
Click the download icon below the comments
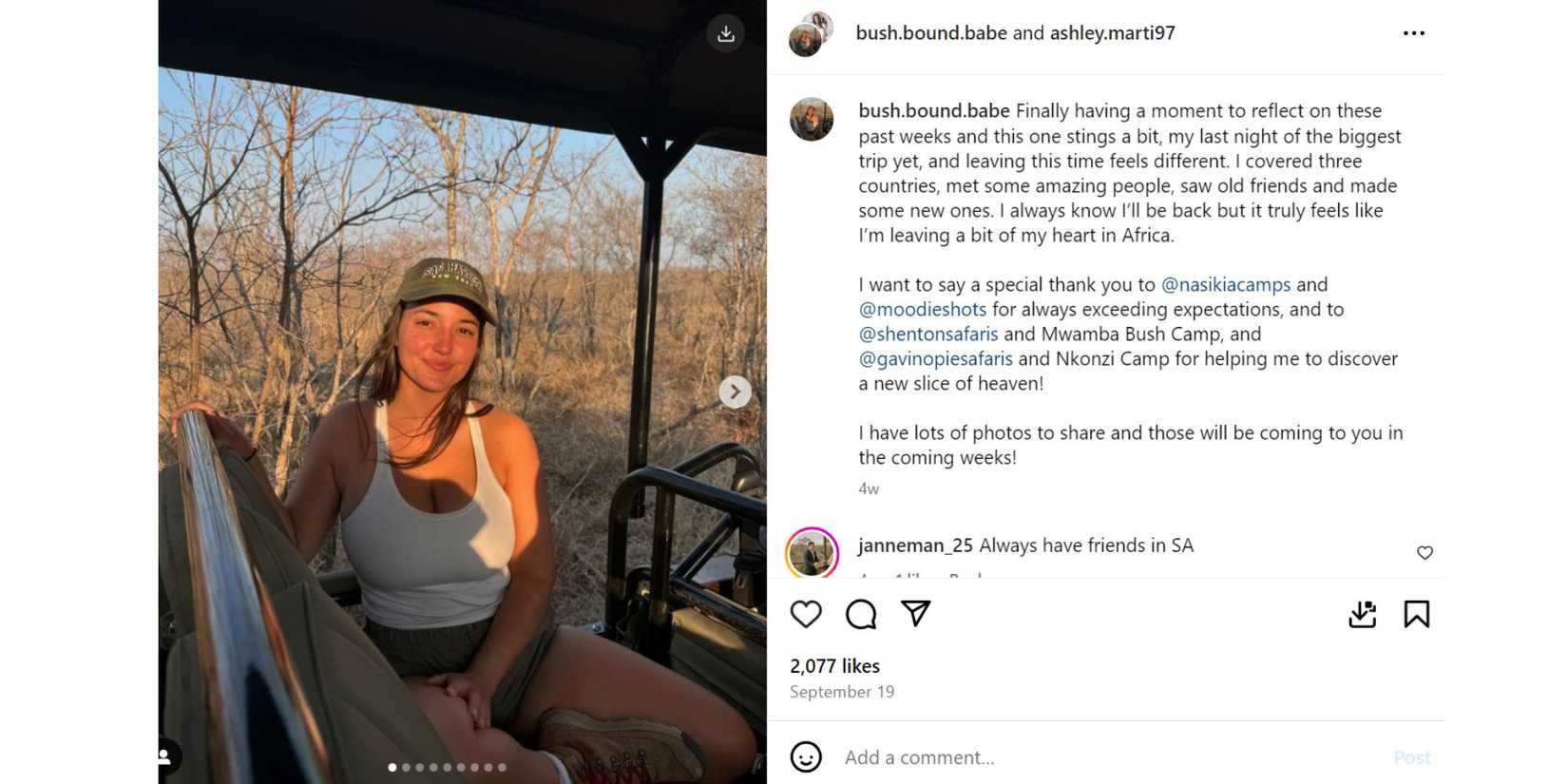click(1363, 615)
